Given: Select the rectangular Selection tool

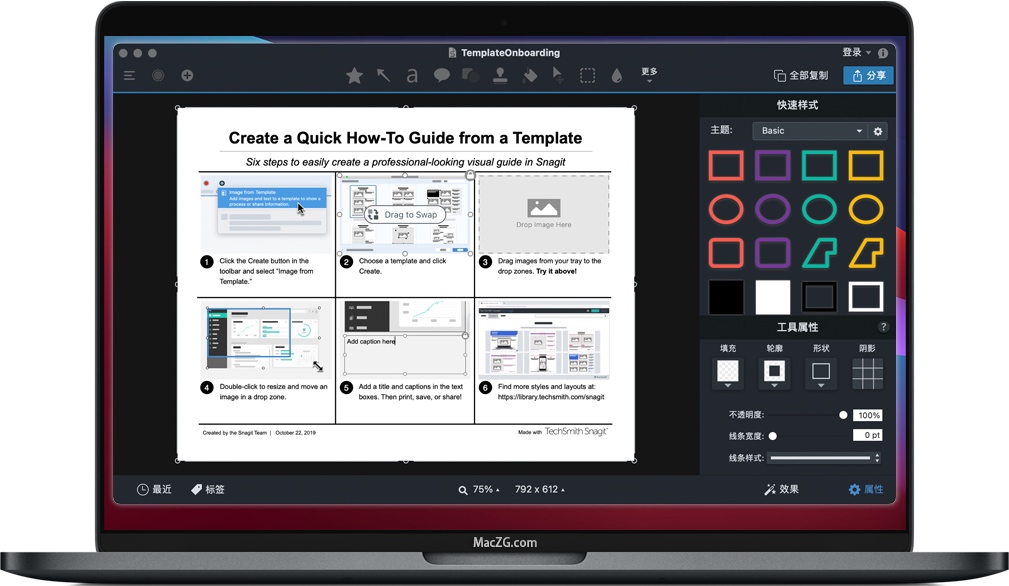Looking at the screenshot, I should pyautogui.click(x=587, y=75).
